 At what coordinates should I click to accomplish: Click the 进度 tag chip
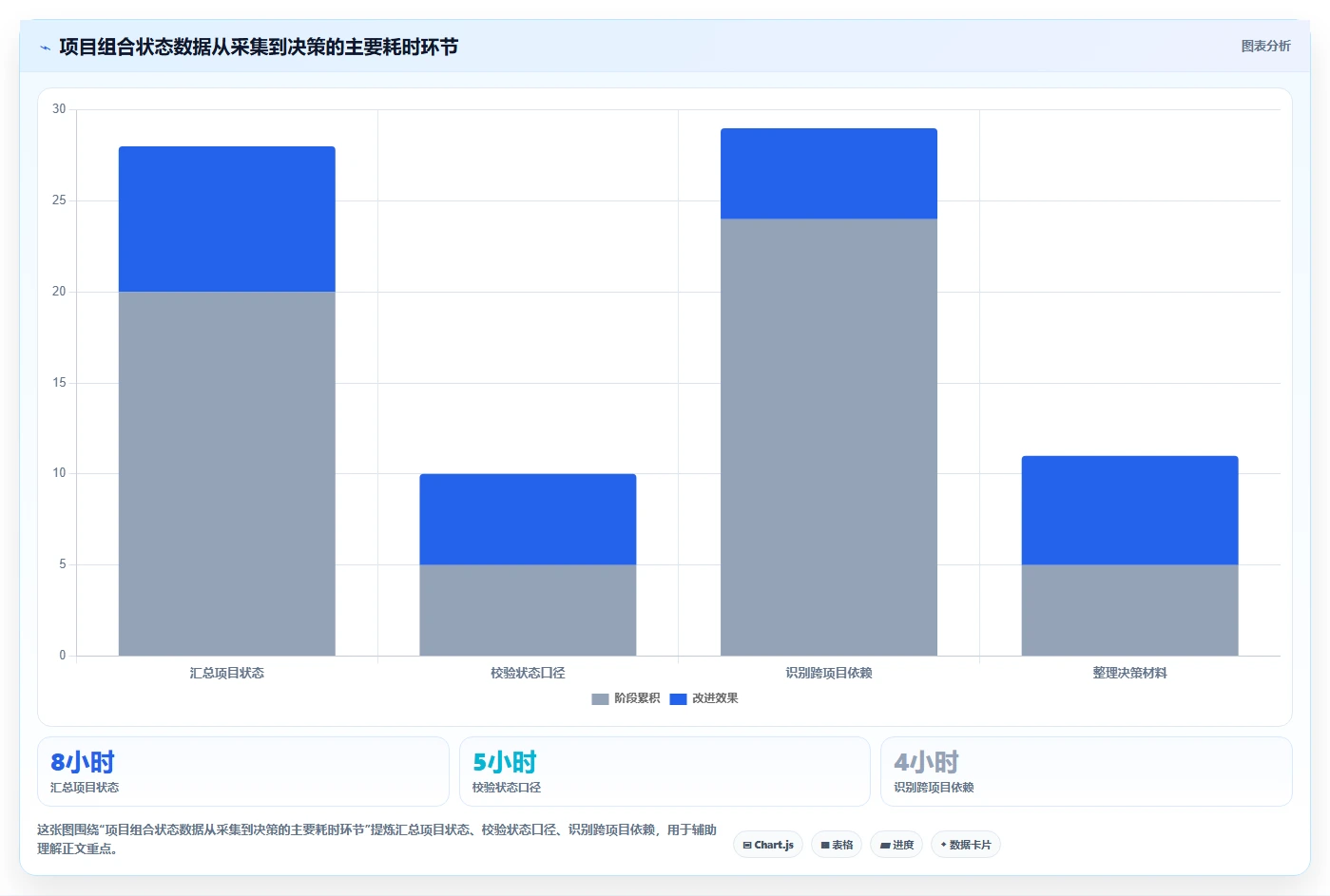(x=896, y=845)
